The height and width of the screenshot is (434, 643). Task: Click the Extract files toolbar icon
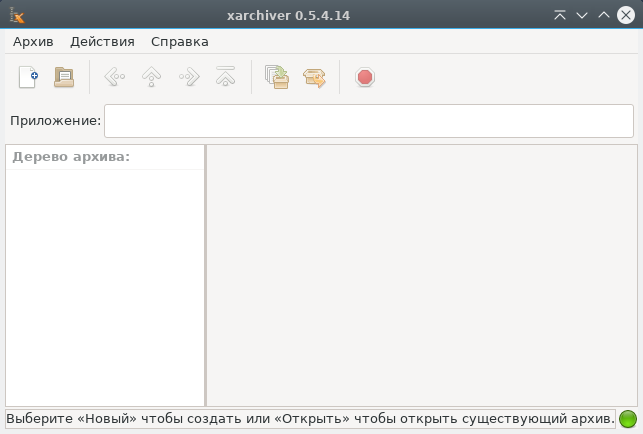point(315,77)
